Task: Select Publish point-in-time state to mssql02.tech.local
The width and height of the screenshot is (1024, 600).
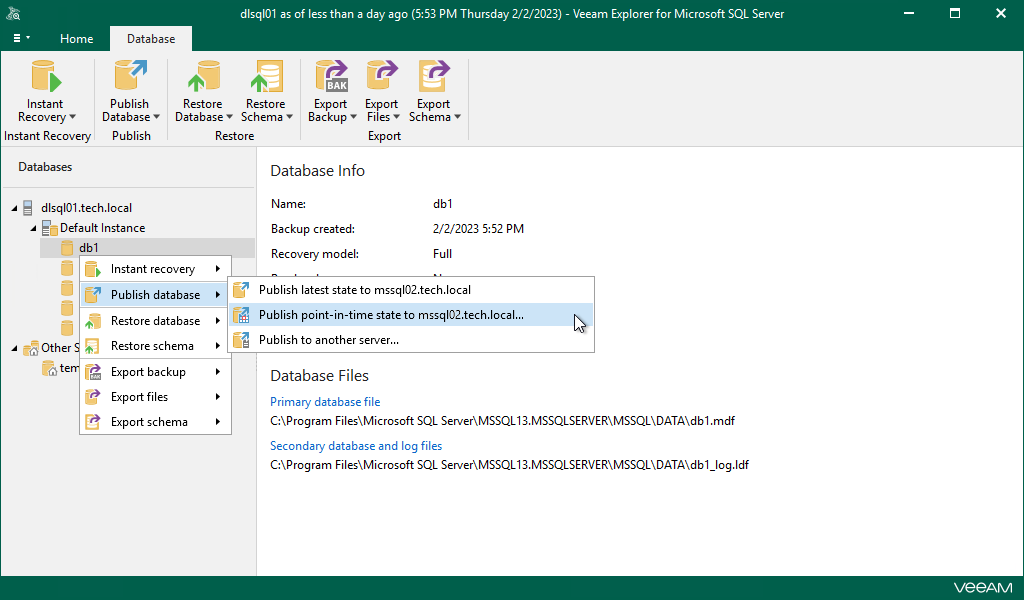Action: (x=411, y=315)
